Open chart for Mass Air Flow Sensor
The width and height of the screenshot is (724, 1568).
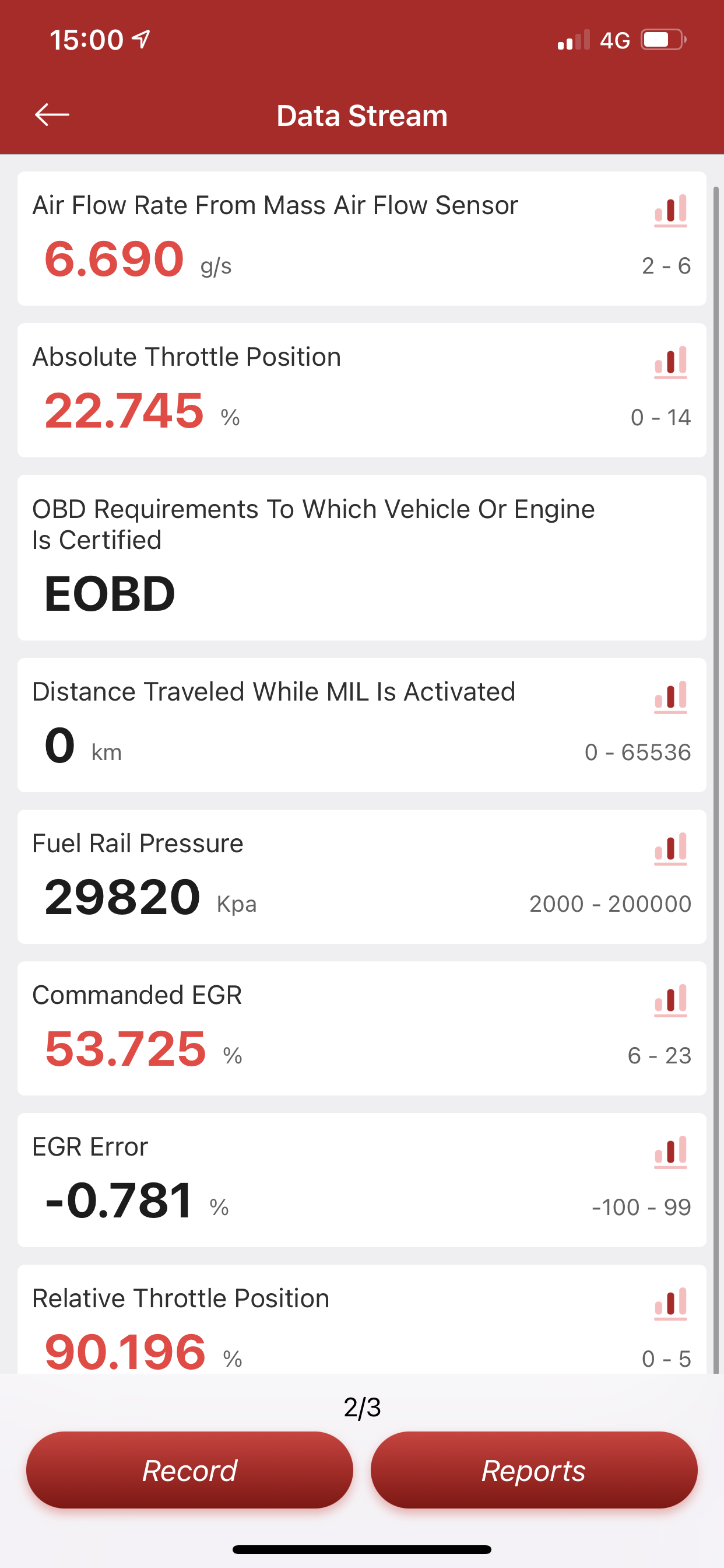coord(670,211)
